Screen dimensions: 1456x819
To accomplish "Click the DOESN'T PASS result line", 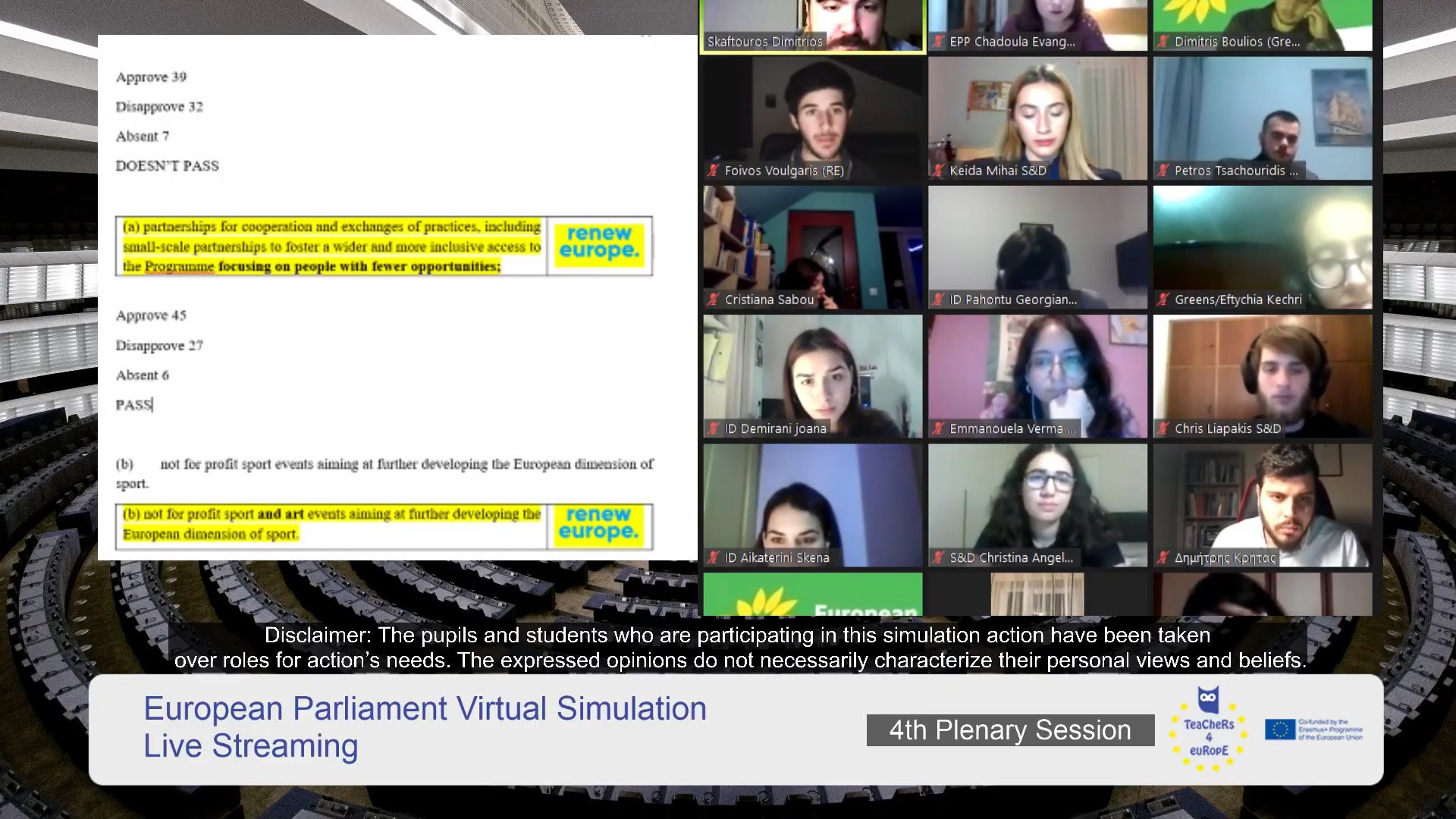I will (167, 166).
